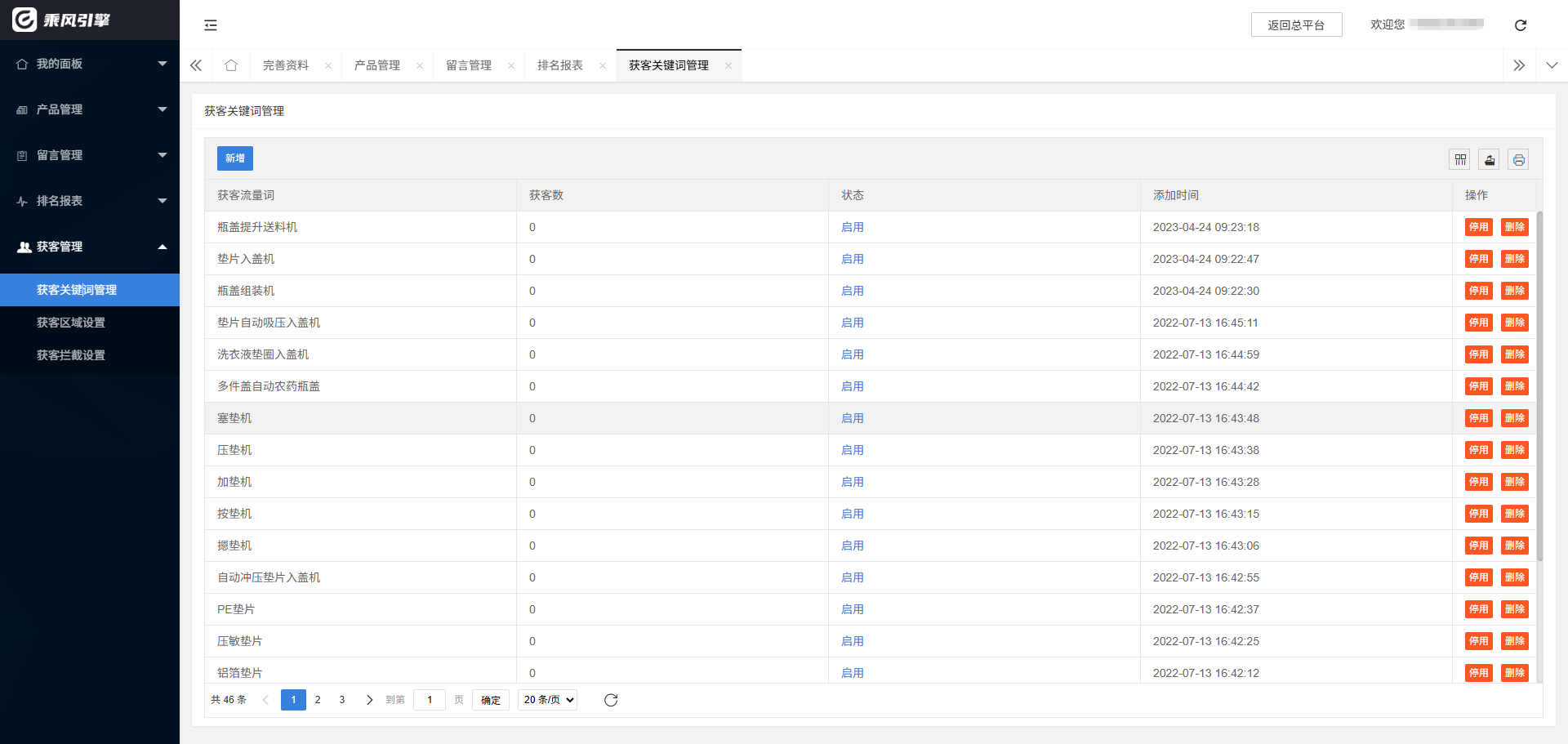Click the refresh icon in top header
This screenshot has height=744, width=1568.
click(x=1520, y=25)
